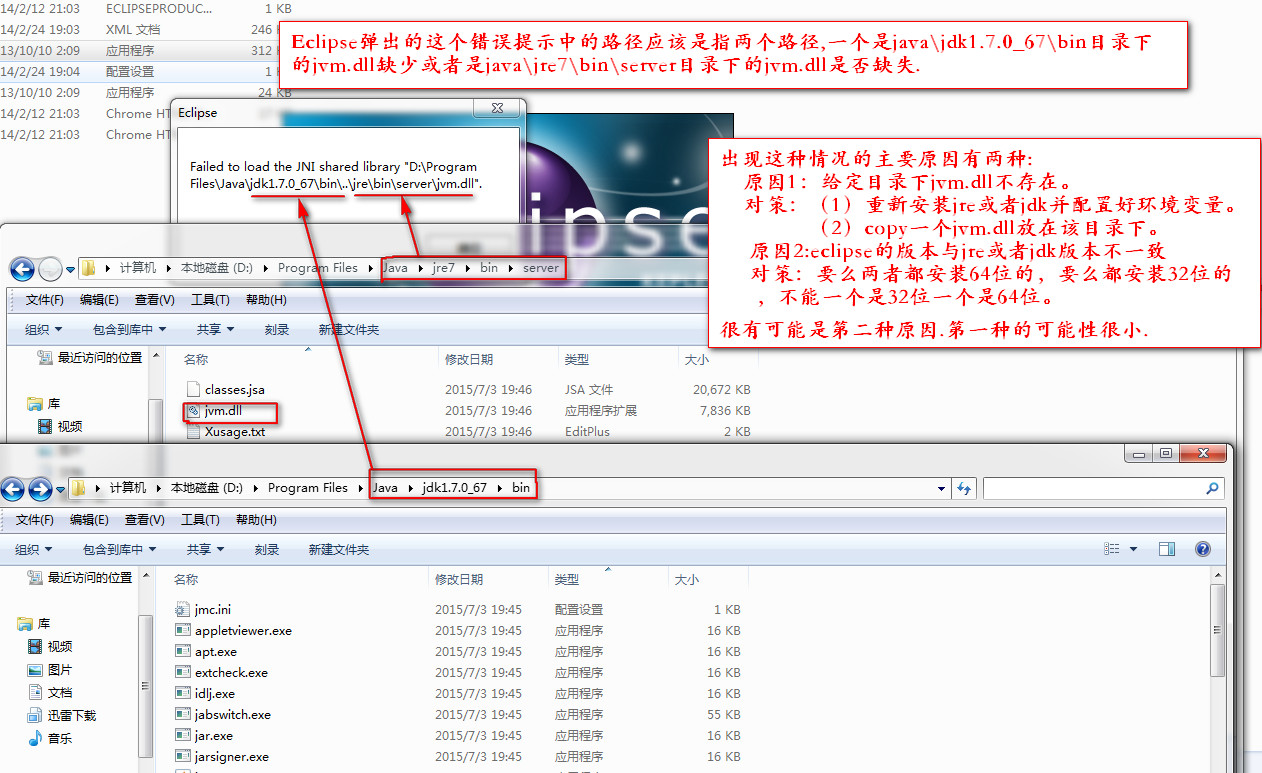This screenshot has width=1262, height=773.
Task: Select the jarsigner.exe file icon
Action: click(182, 756)
